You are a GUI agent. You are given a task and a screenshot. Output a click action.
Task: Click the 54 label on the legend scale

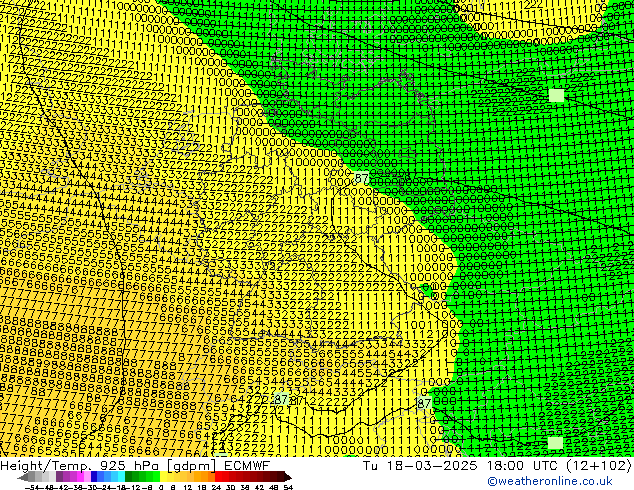(x=288, y=488)
